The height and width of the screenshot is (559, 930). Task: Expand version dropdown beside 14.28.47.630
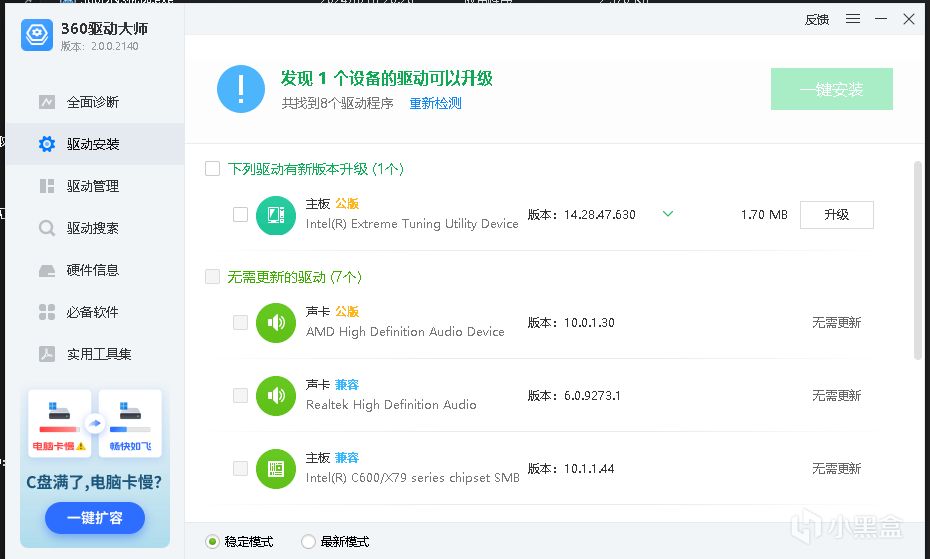point(668,214)
